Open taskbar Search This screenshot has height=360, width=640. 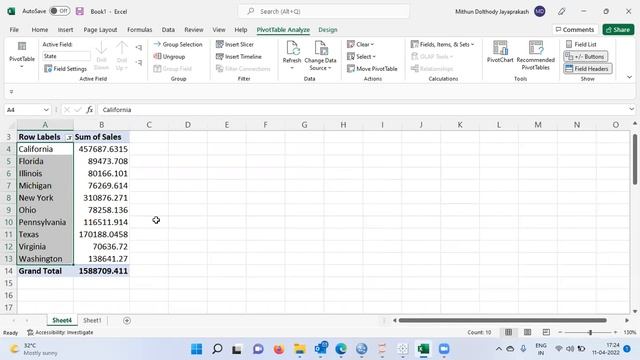tap(217, 349)
